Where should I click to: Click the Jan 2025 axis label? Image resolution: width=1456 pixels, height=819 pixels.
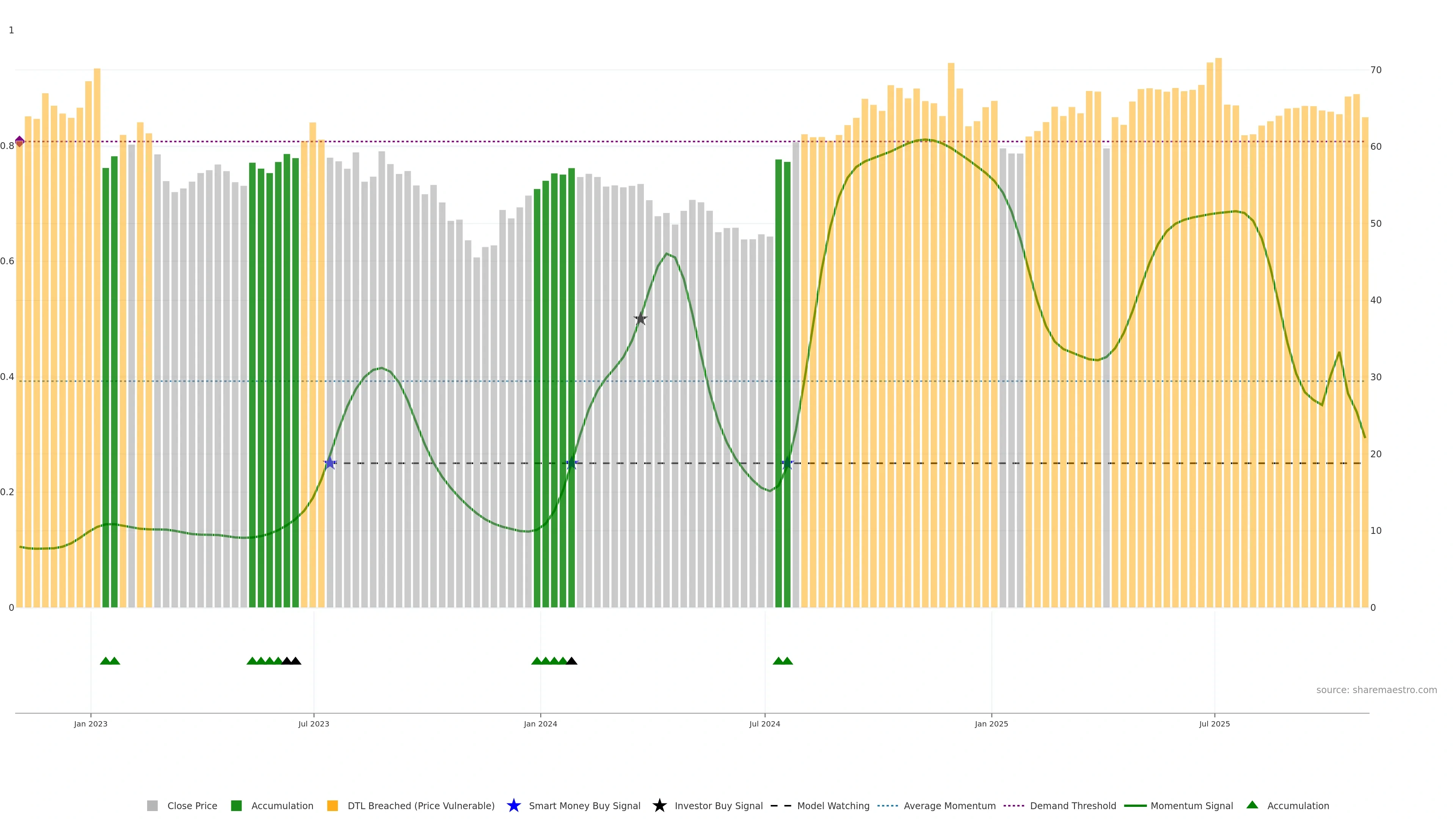click(x=991, y=724)
